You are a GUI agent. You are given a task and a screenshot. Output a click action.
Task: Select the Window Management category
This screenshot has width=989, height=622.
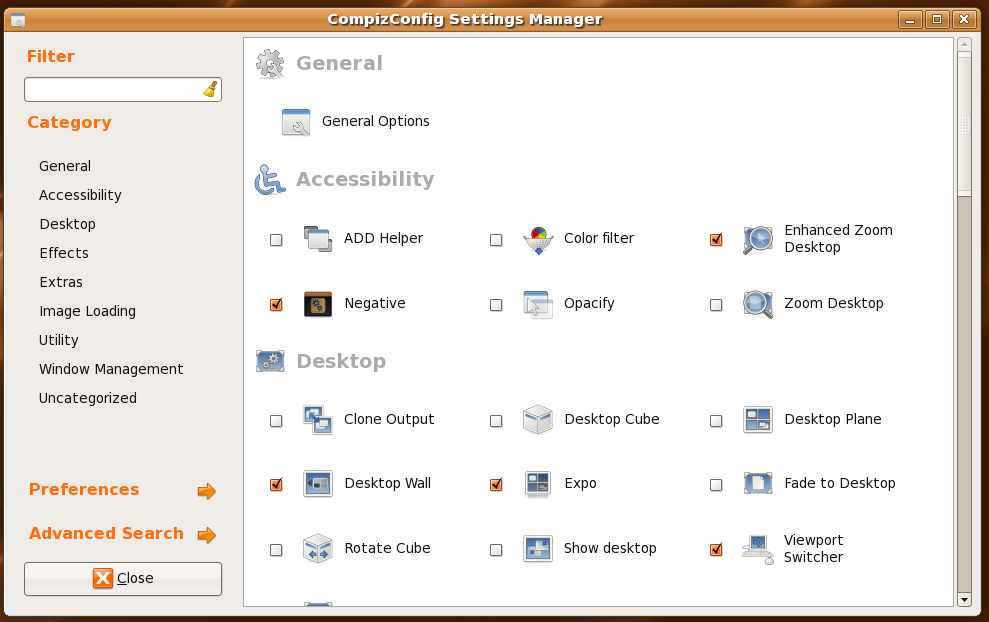coord(111,368)
